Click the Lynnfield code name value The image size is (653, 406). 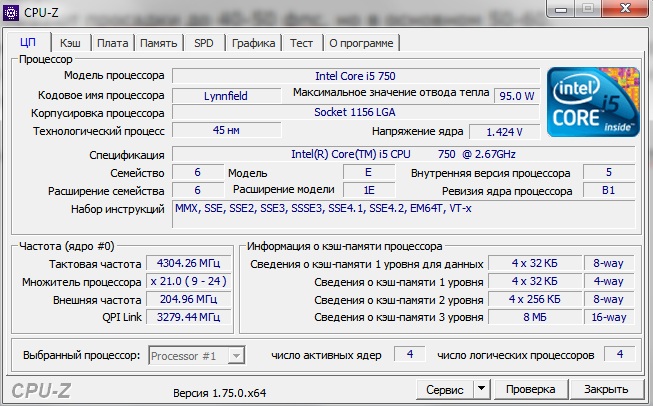[x=226, y=96]
